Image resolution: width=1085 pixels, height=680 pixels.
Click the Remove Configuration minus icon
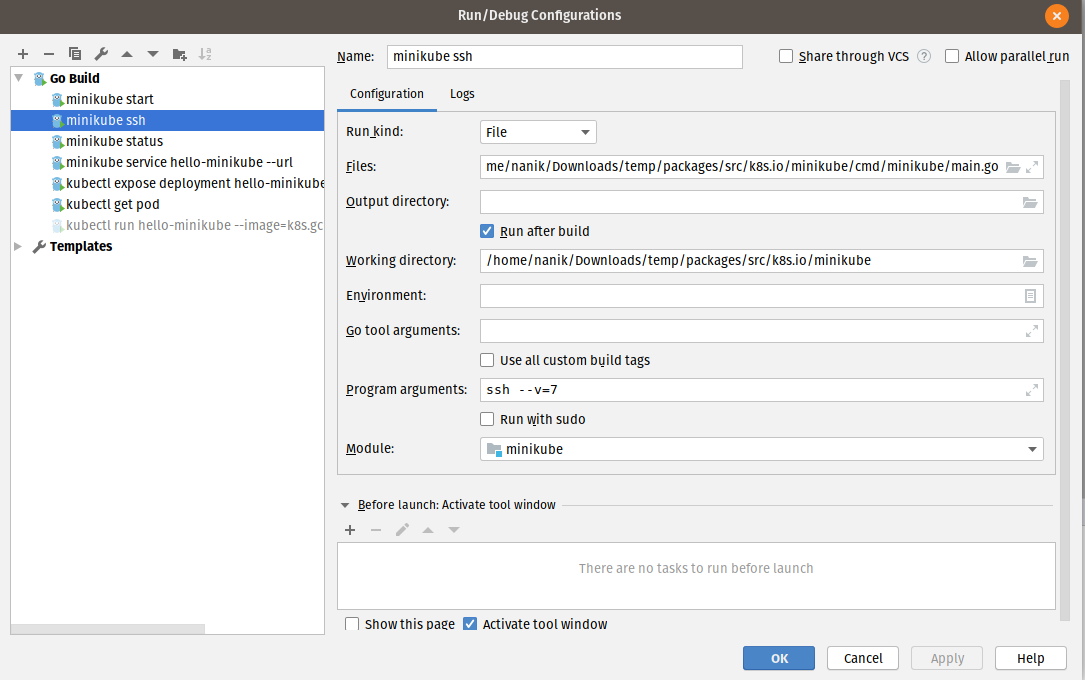coord(49,54)
